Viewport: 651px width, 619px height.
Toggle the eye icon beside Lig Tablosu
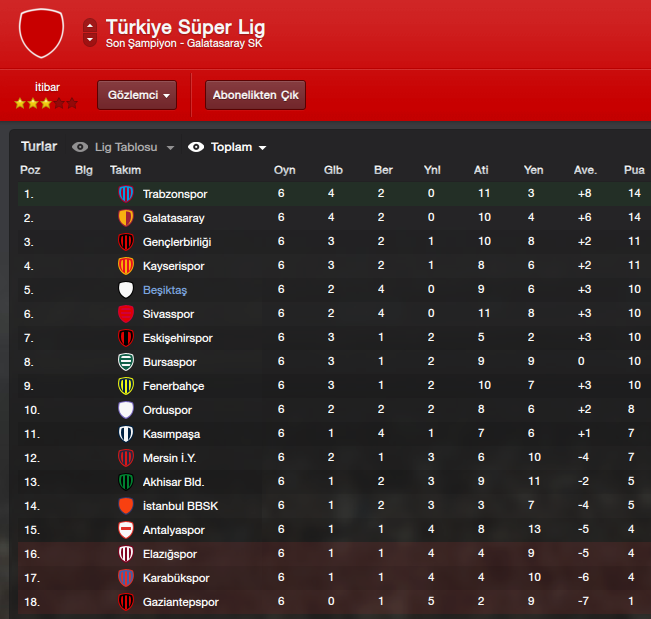coord(80,147)
